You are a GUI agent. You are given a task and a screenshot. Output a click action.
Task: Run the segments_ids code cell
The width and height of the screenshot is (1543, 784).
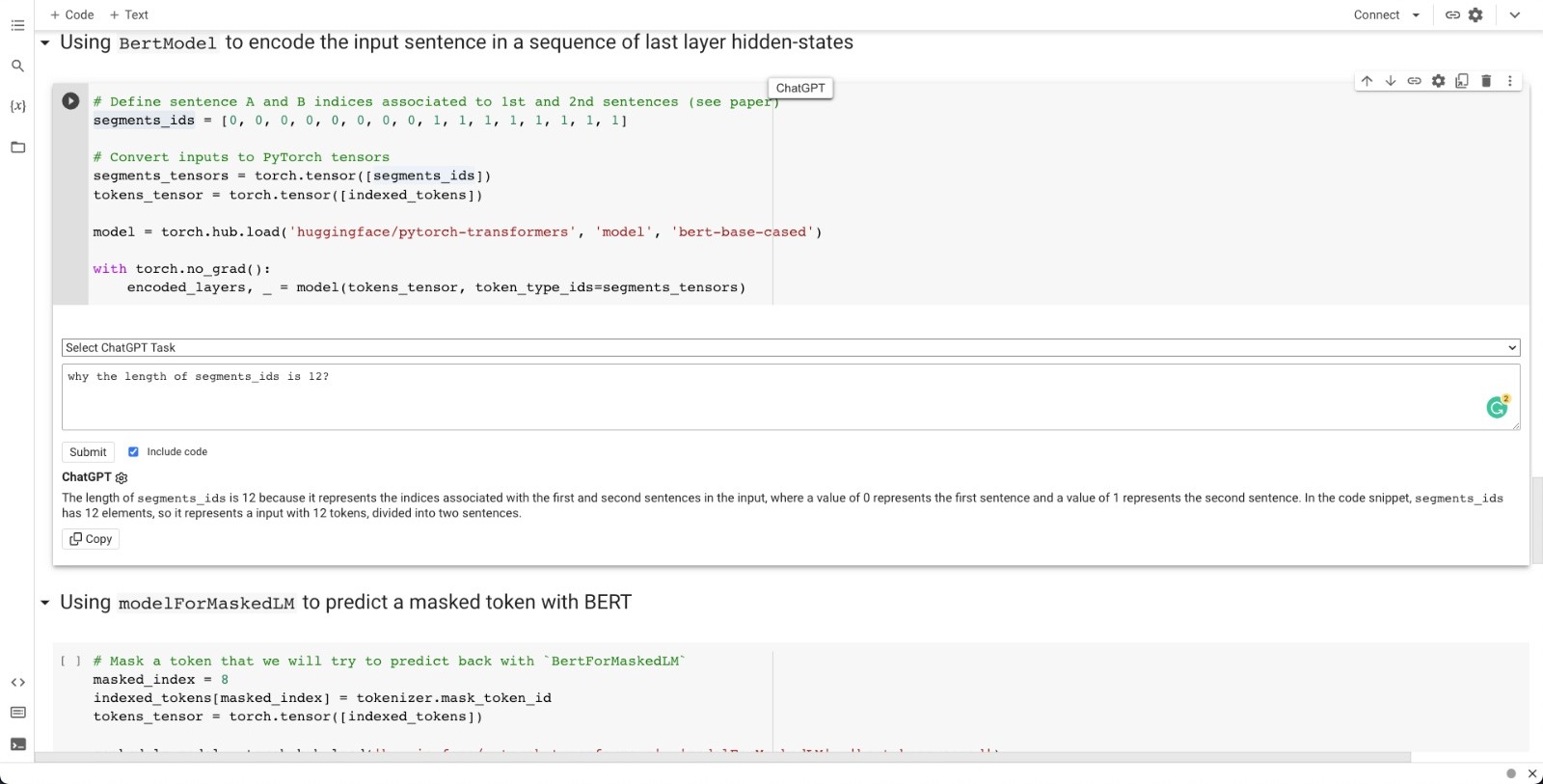tap(70, 101)
